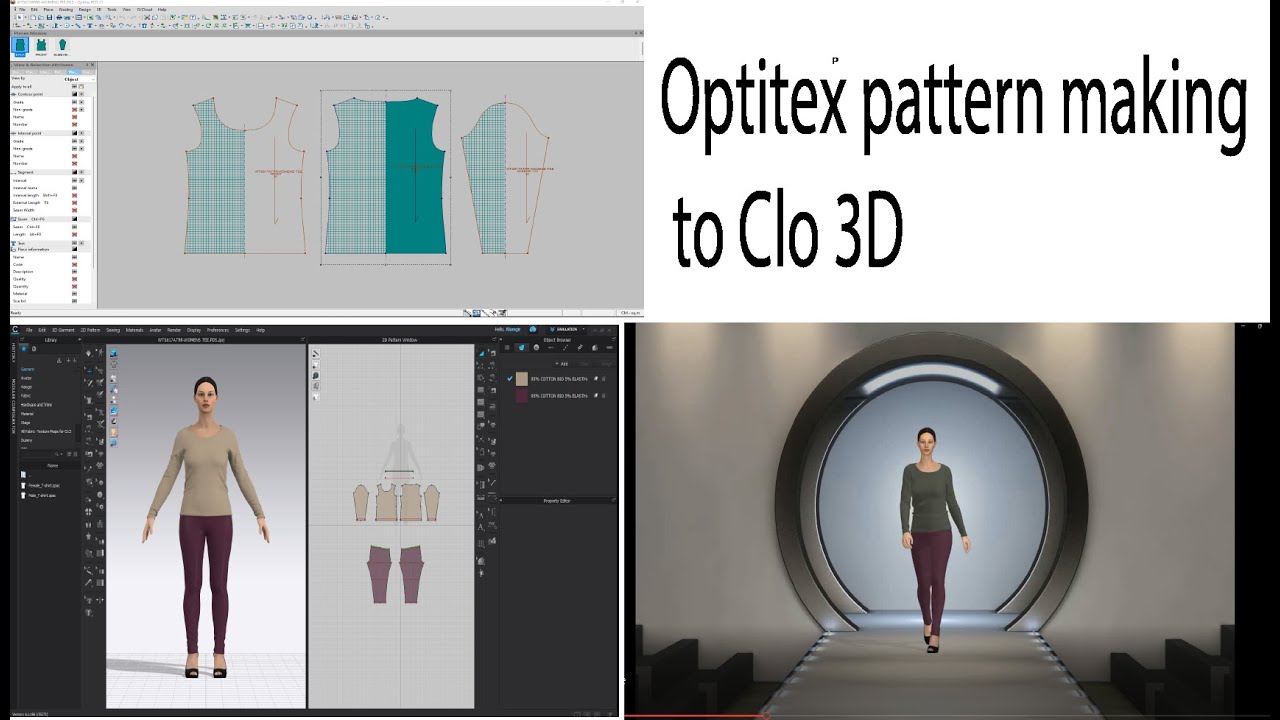Select Hardware and Trims in Library
The height and width of the screenshot is (720, 1280).
click(36, 405)
